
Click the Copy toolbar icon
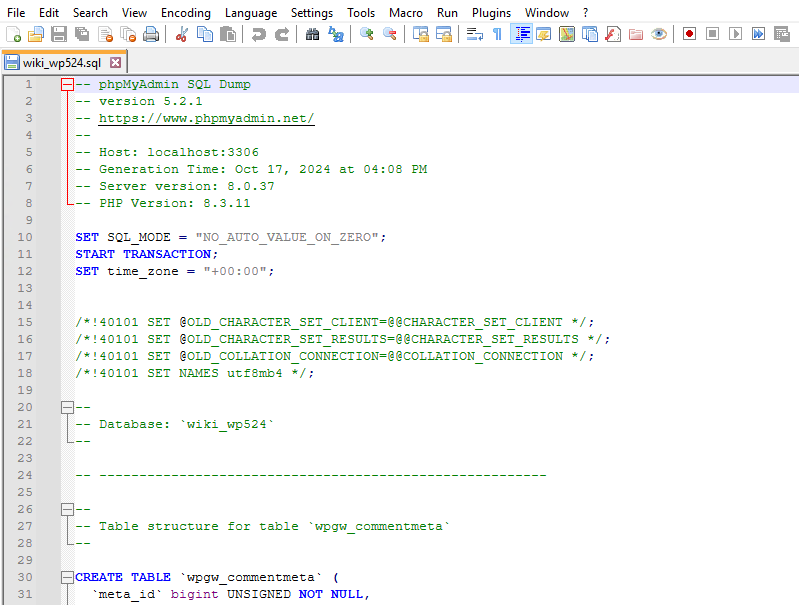pos(205,34)
